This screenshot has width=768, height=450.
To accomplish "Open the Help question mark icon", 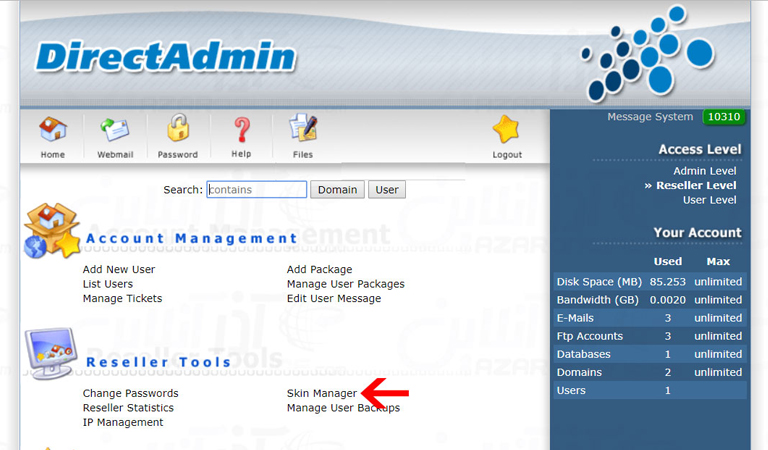I will tap(241, 129).
